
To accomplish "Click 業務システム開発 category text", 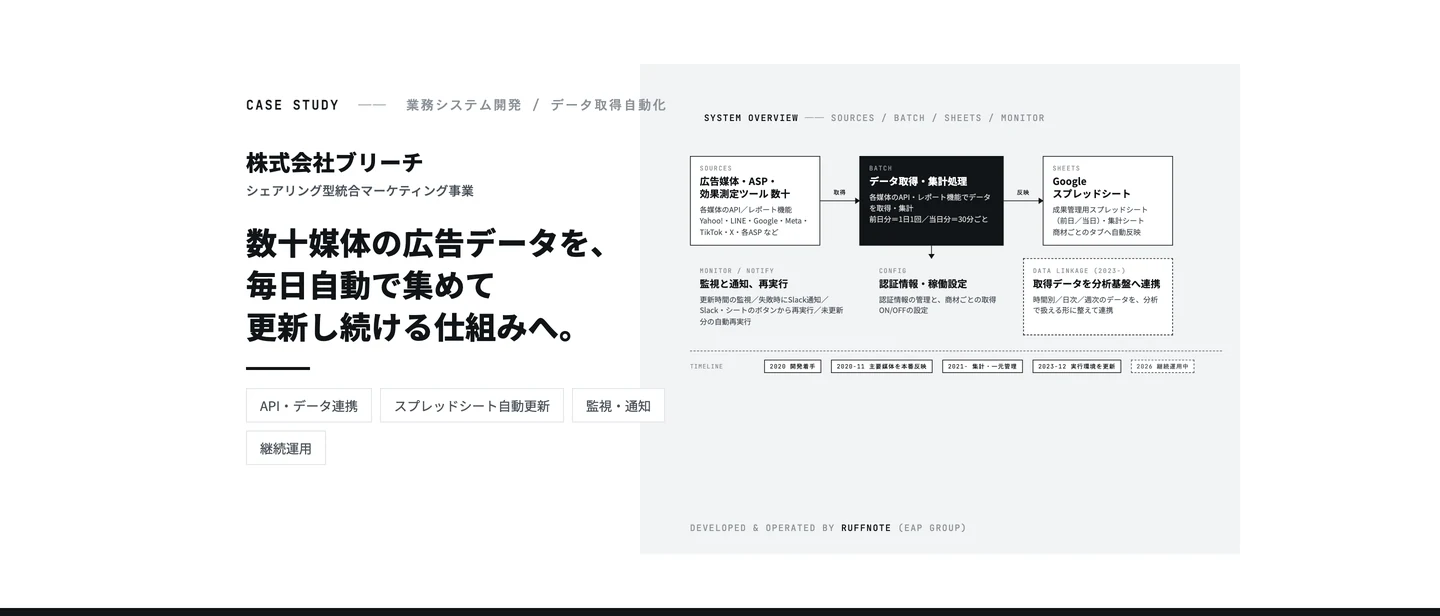I will 464,105.
